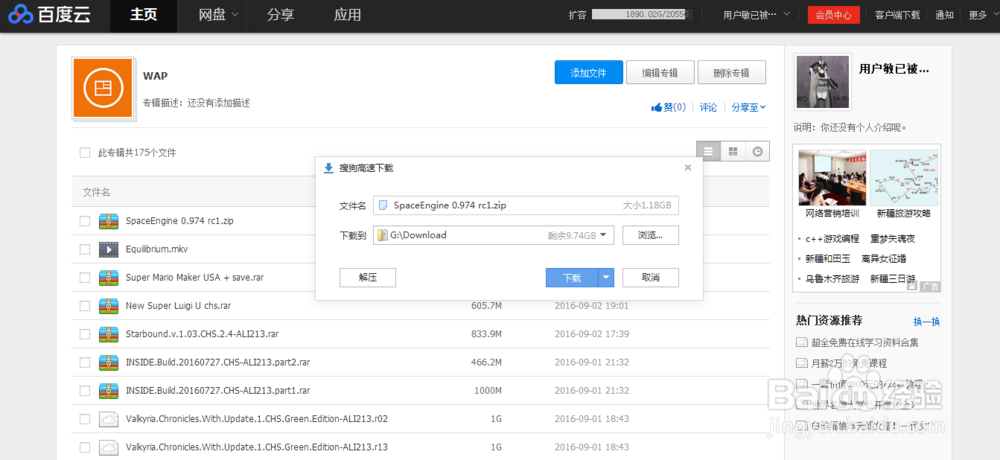Check Super Mario Maker USA + save.rar
1000x460 pixels.
[x=84, y=278]
